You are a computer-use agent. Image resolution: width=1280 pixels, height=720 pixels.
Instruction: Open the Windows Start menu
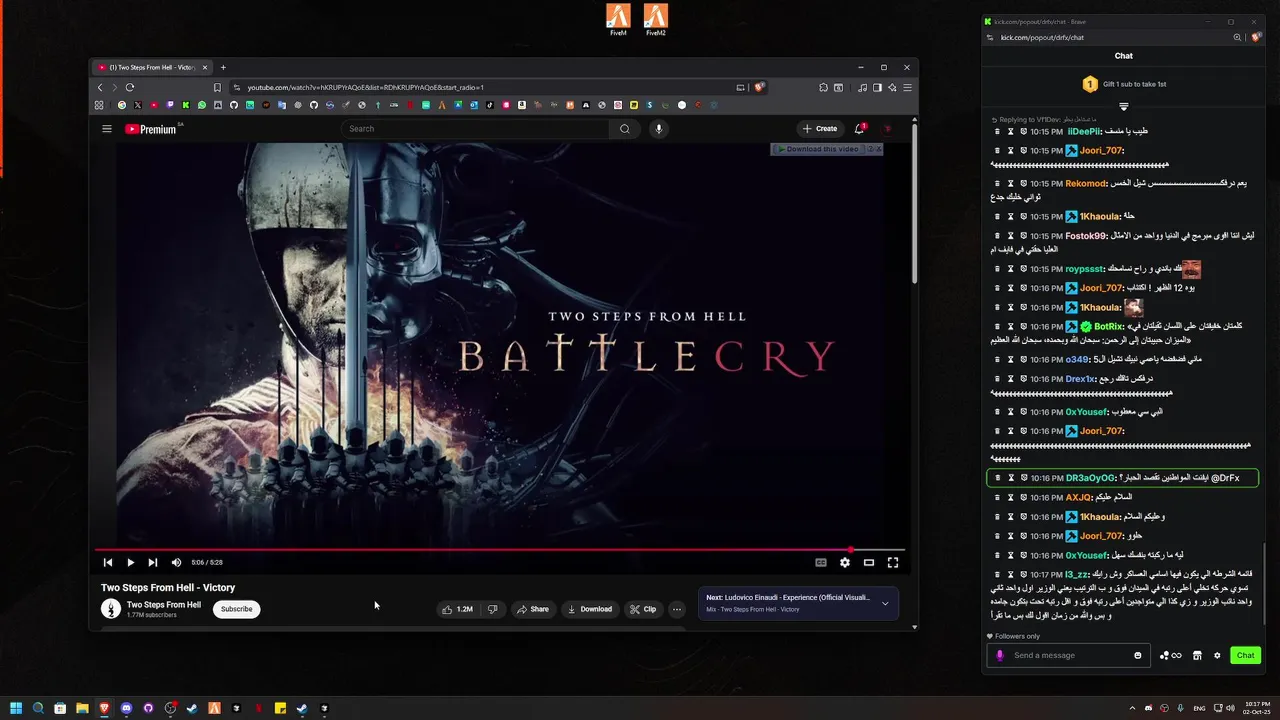point(15,708)
